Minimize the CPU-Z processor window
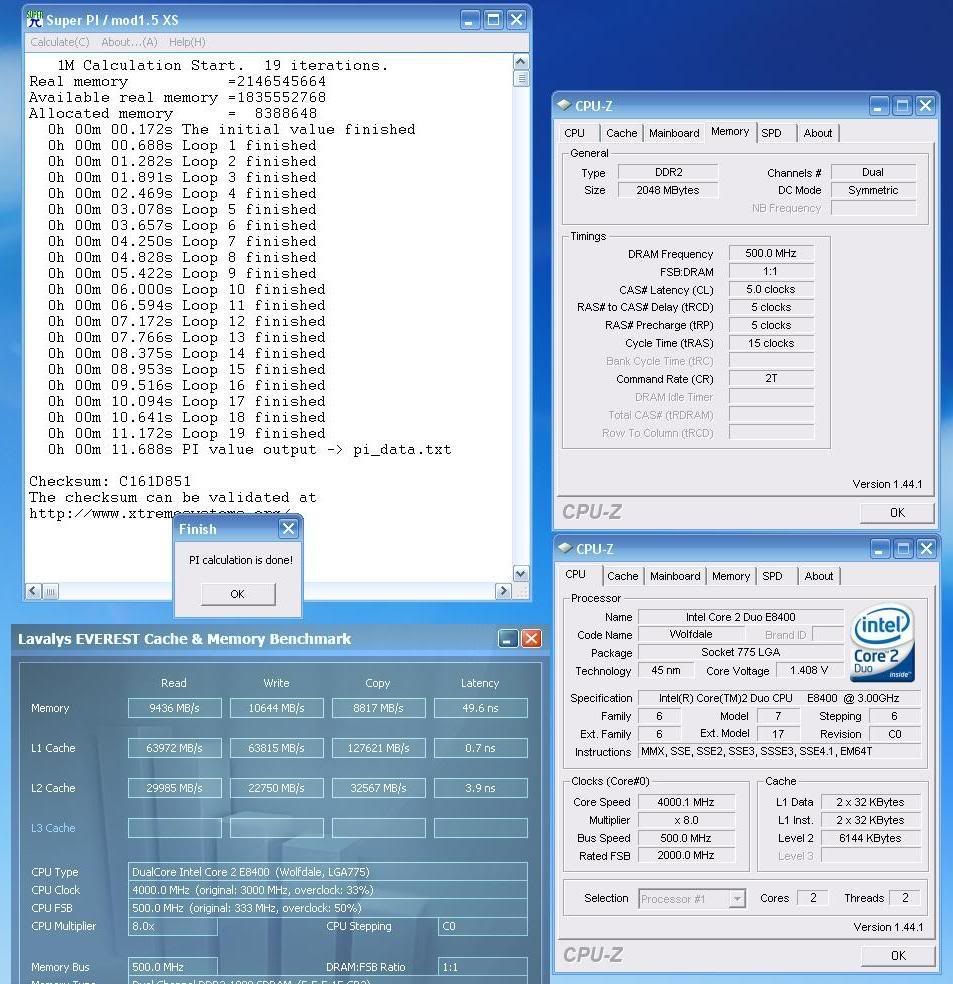Viewport: 953px width, 984px height. (880, 548)
